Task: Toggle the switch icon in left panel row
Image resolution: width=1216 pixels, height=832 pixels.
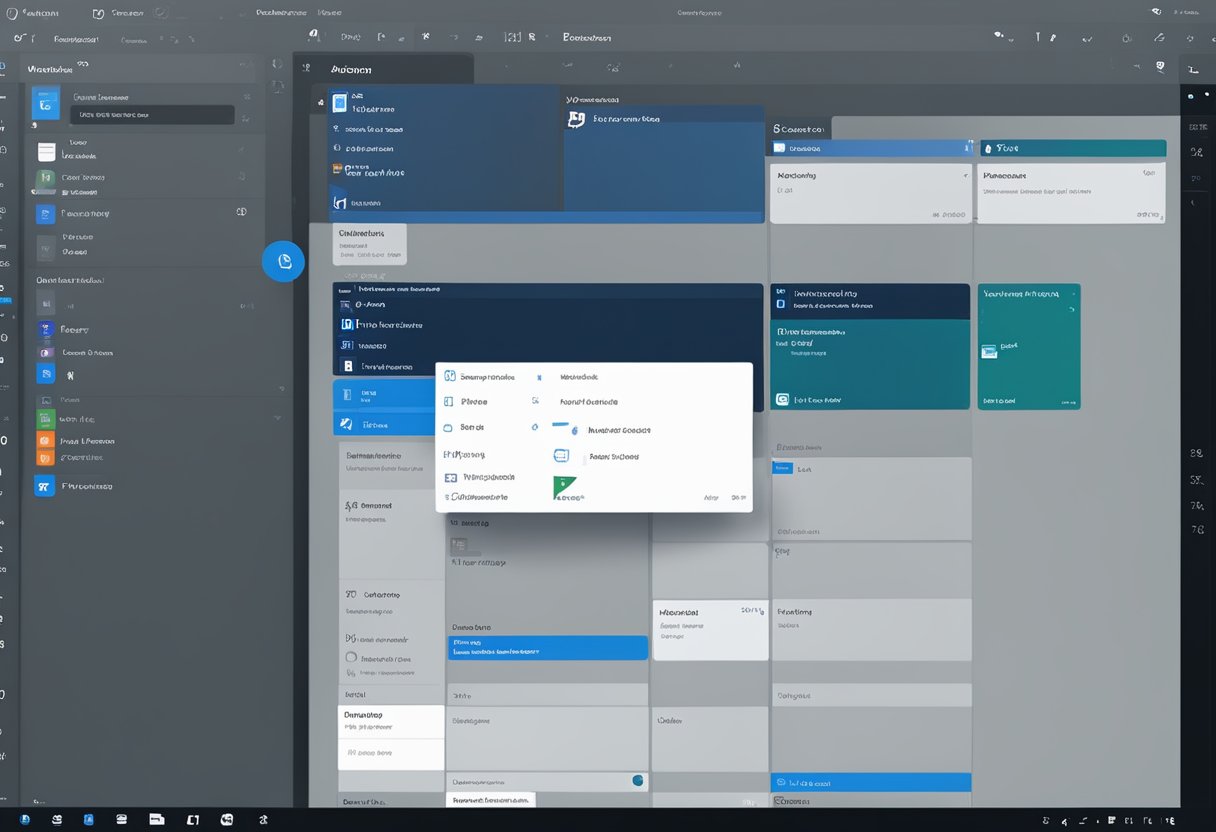Action: pos(240,213)
